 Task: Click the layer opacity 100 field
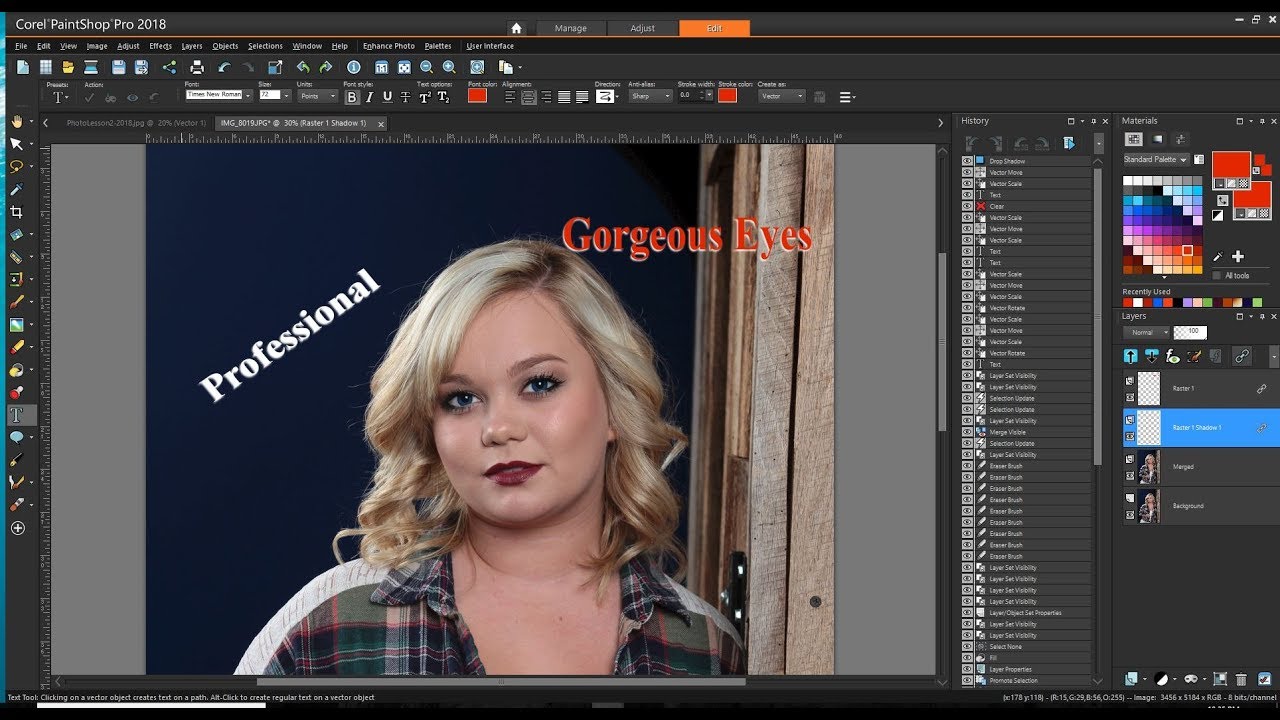[x=1190, y=332]
